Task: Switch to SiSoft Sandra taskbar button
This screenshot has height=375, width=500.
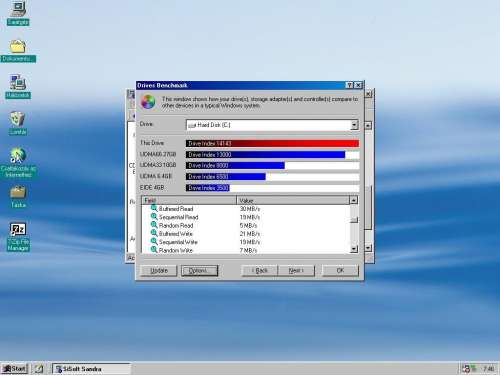Action: (91, 369)
